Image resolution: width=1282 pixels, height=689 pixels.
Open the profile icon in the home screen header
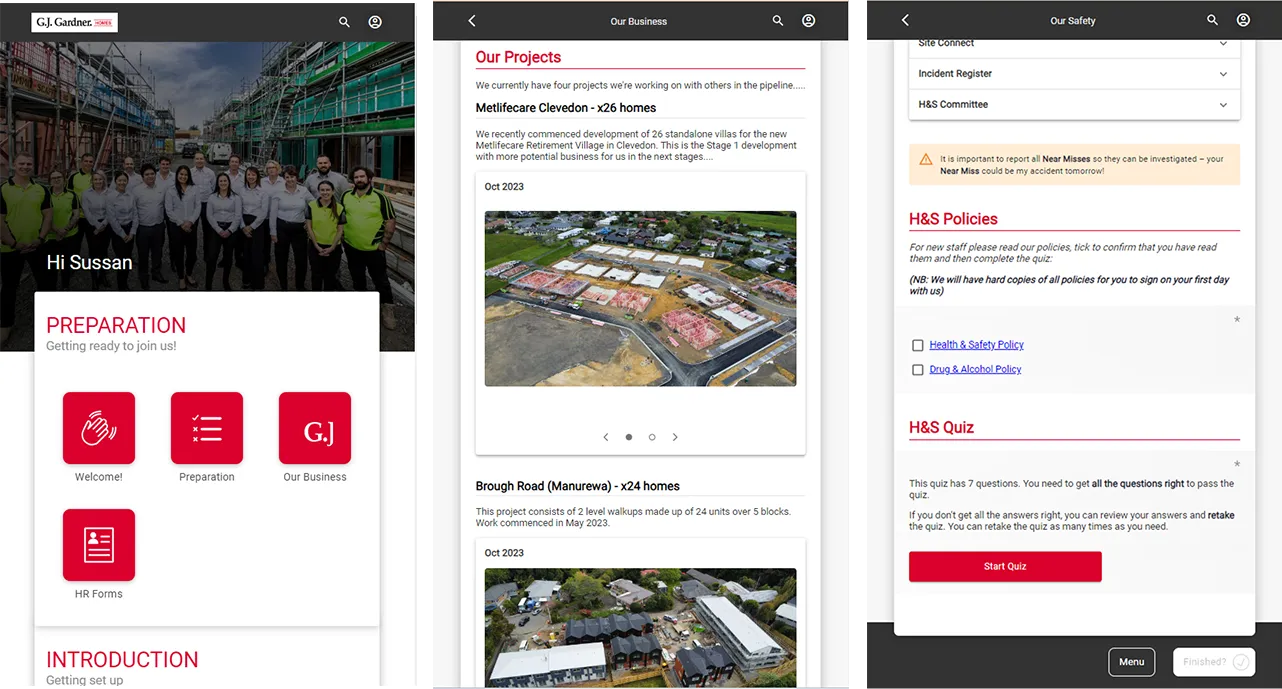coord(375,21)
